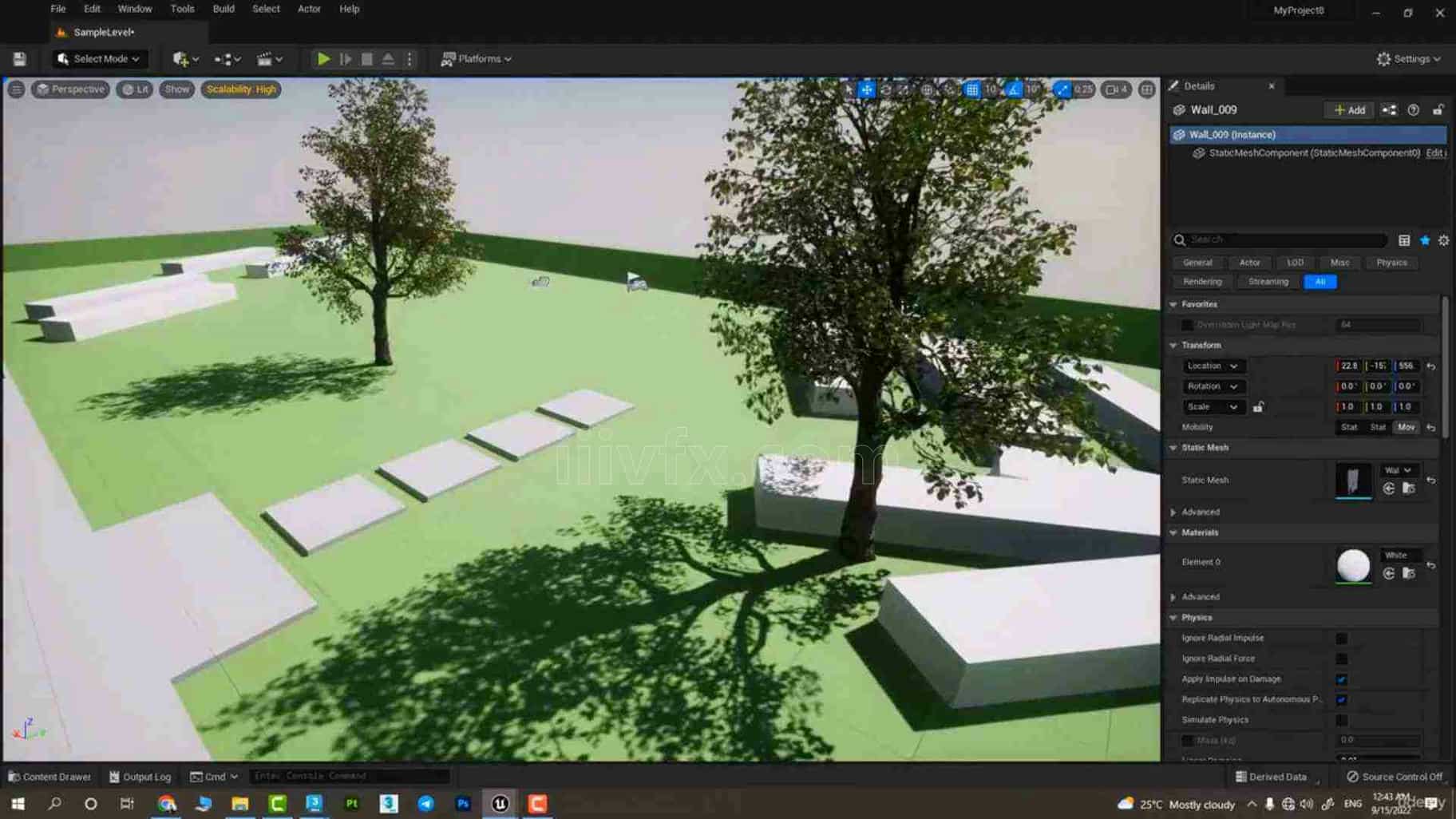Reset Location to default arrow

1431,366
